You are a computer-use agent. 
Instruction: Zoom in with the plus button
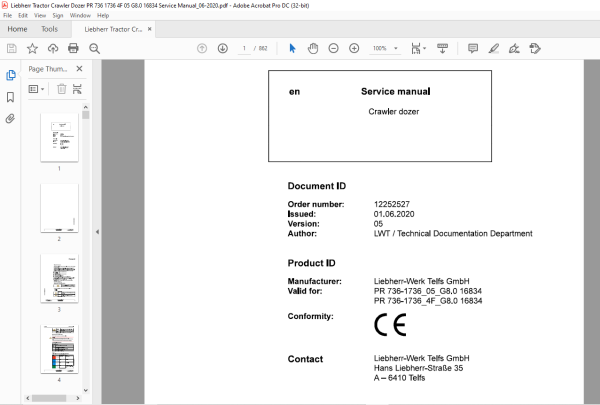[354, 48]
